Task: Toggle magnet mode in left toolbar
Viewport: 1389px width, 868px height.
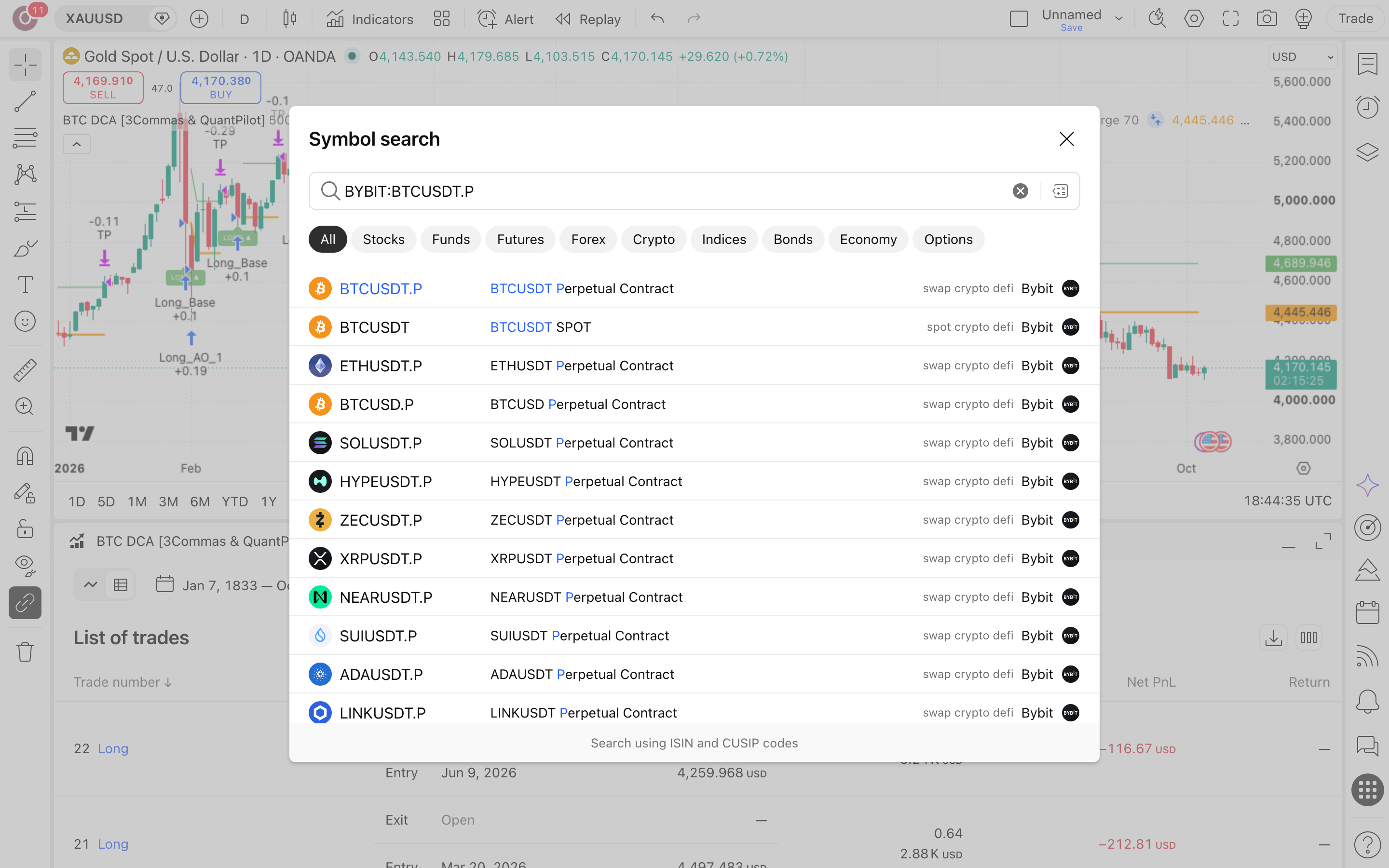Action: pos(25,456)
